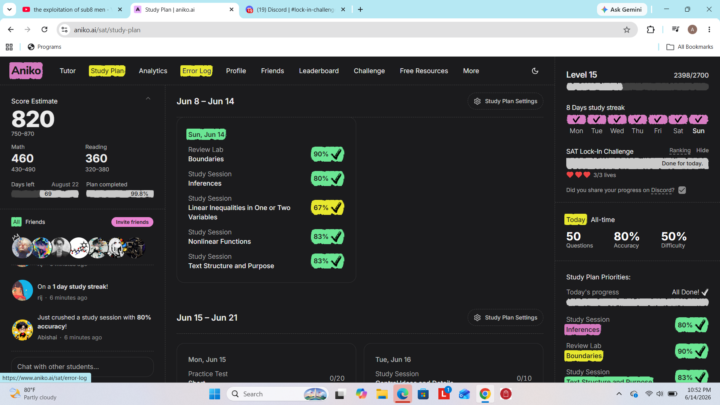The width and height of the screenshot is (720, 405).
Task: Open Chrome from taskbar
Action: coord(485,394)
